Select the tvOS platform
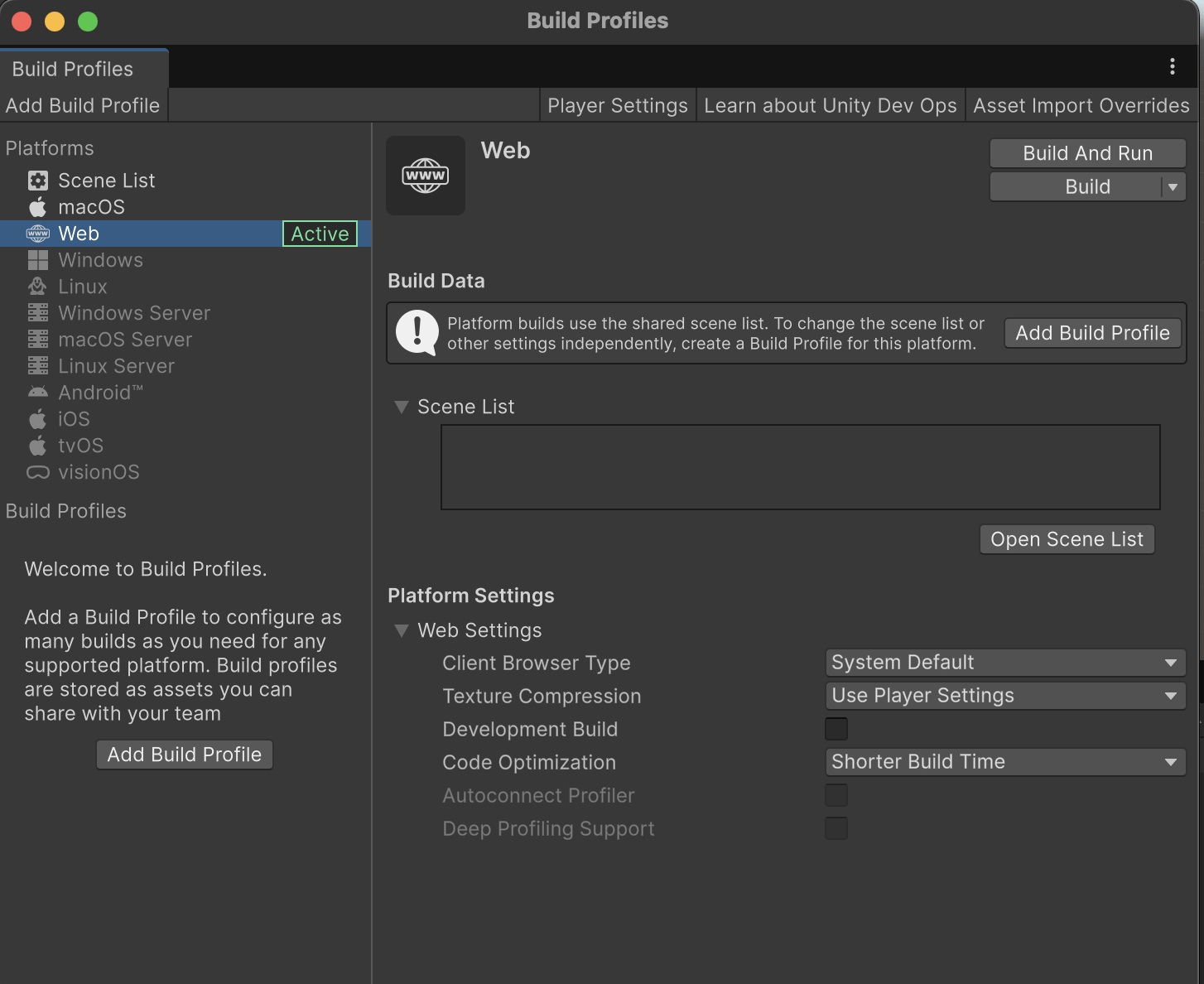Image resolution: width=1204 pixels, height=984 pixels. [185, 446]
